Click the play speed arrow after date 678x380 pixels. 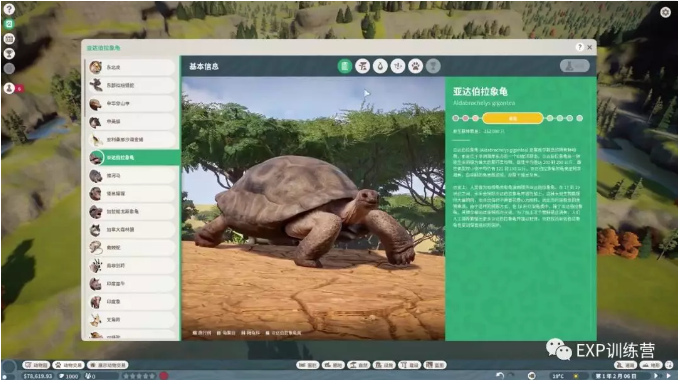[656, 376]
